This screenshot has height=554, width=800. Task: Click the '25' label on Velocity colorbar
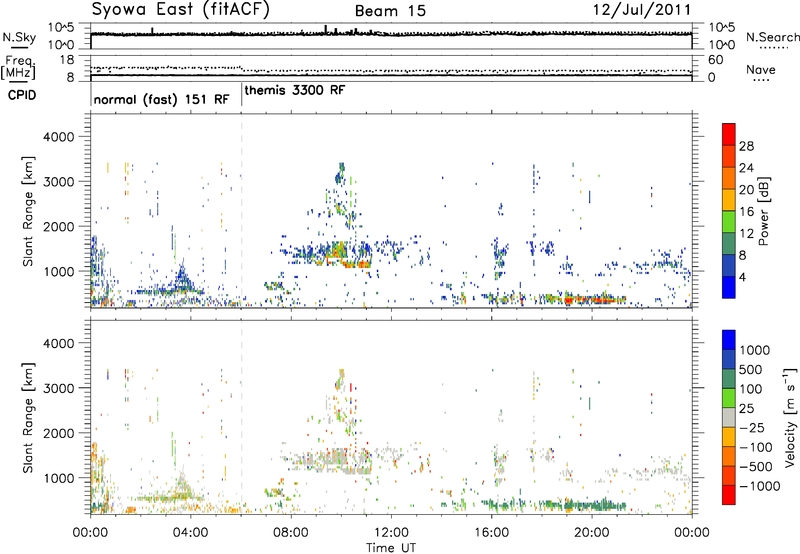(747, 409)
